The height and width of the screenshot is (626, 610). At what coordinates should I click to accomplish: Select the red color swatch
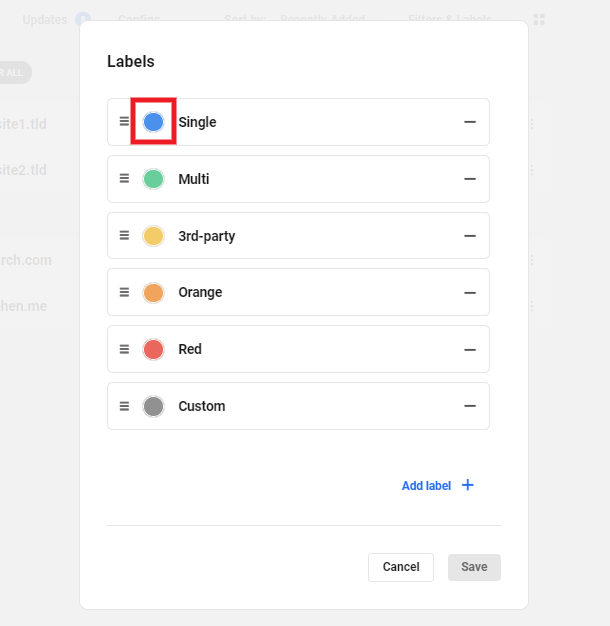coord(153,349)
